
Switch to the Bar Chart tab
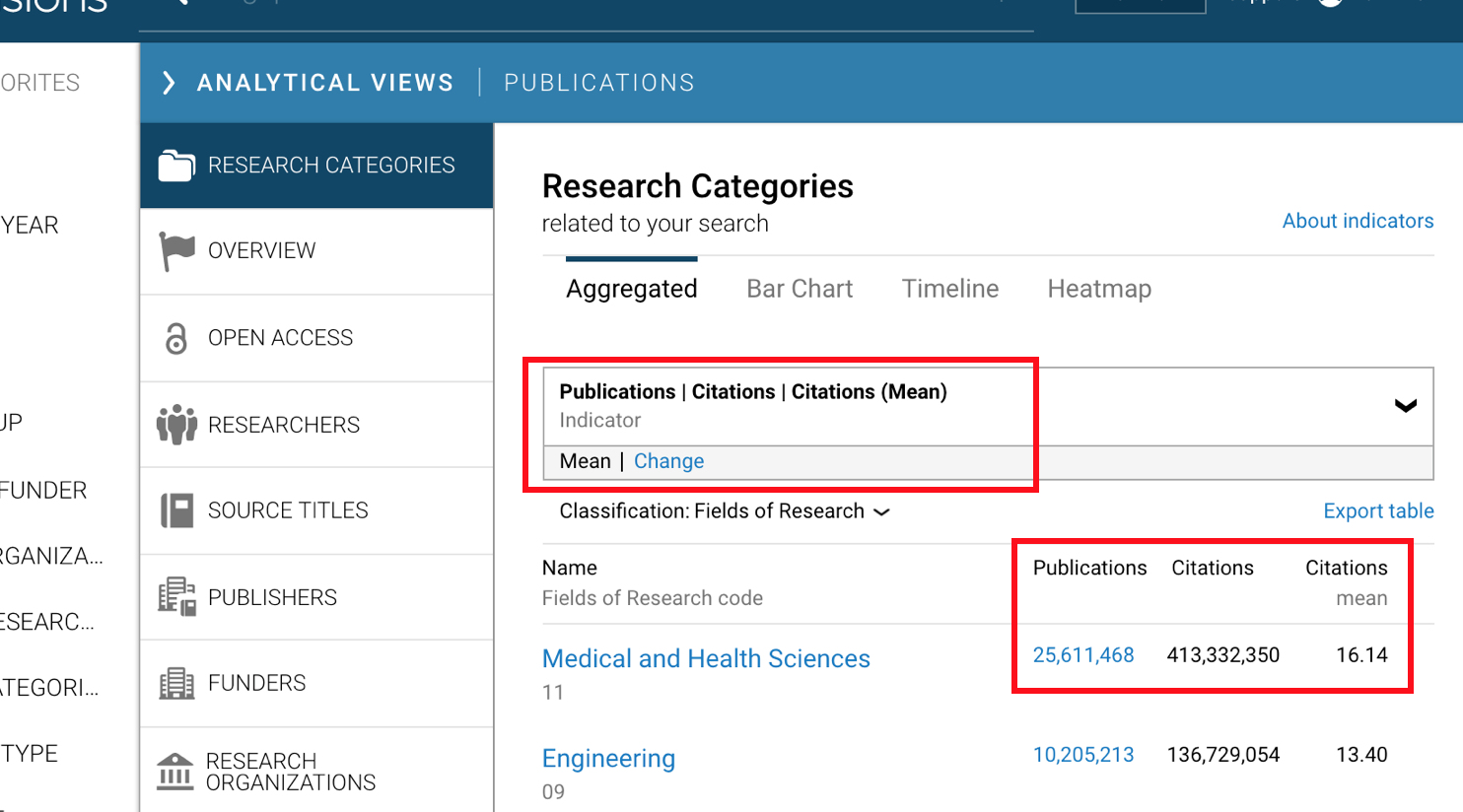[800, 289]
